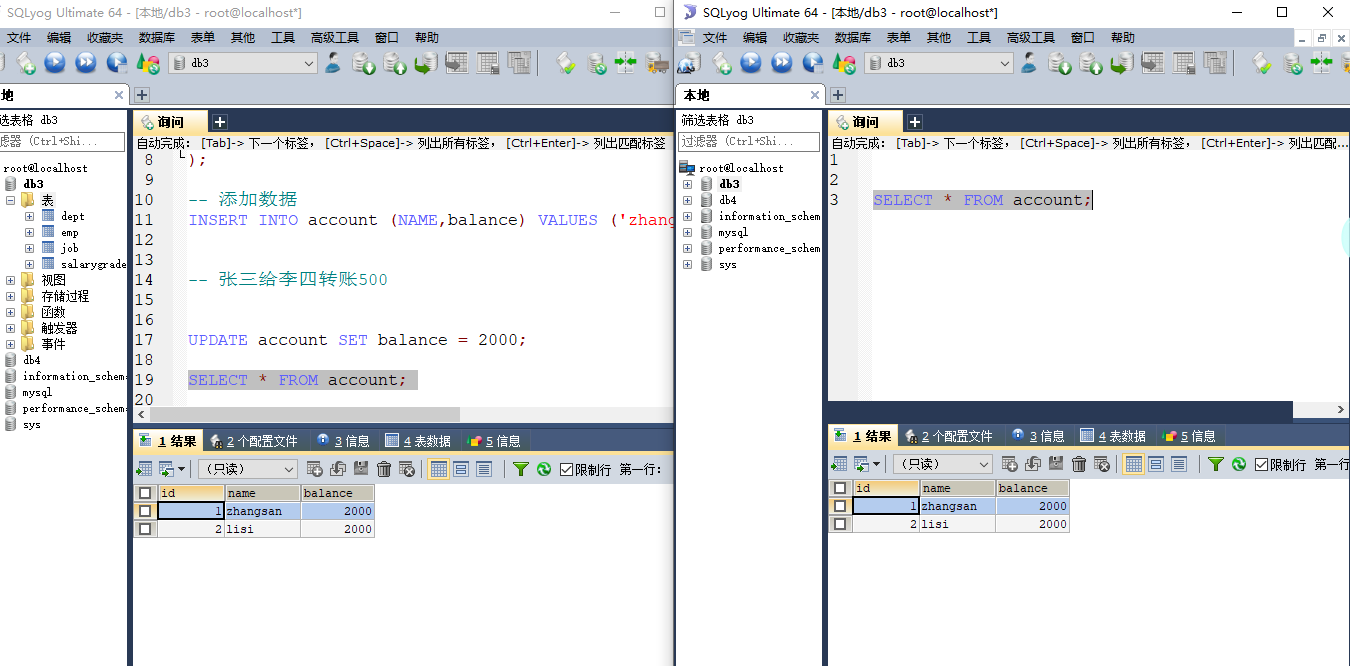The image size is (1350, 666).
Task: Check lisi row checkbox in right result grid
Action: (x=840, y=524)
